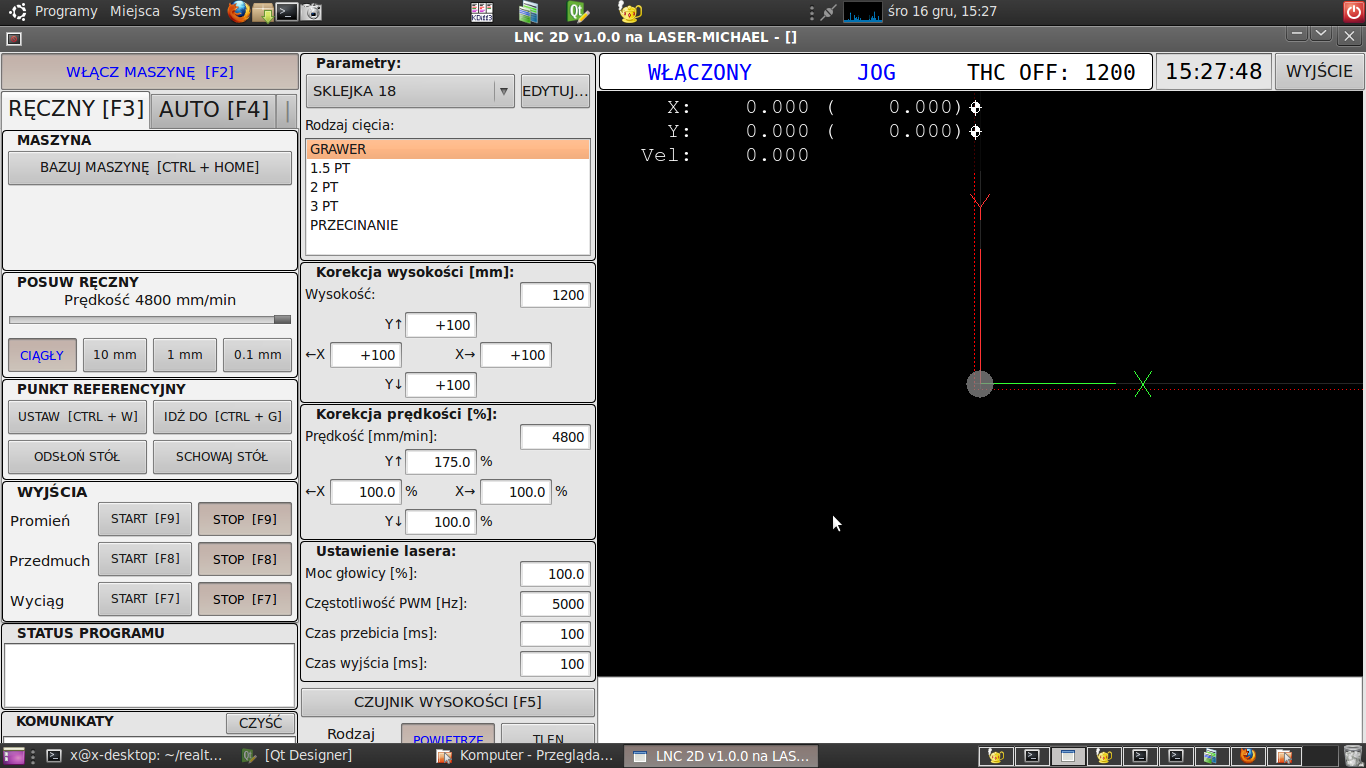The width and height of the screenshot is (1366, 768).
Task: Switch to the RĘCZNY [F3] tab
Action: pos(76,109)
